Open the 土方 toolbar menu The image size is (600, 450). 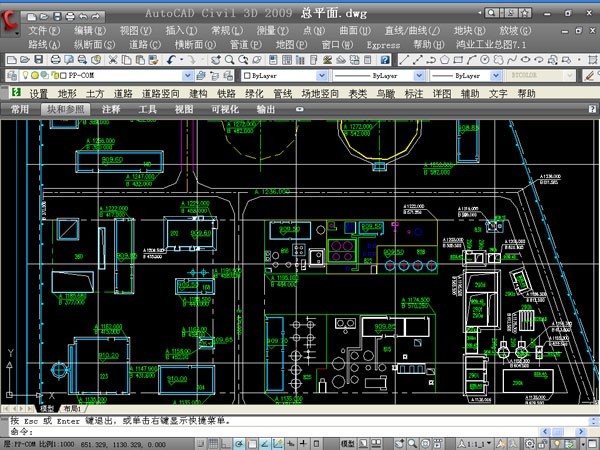coord(95,93)
